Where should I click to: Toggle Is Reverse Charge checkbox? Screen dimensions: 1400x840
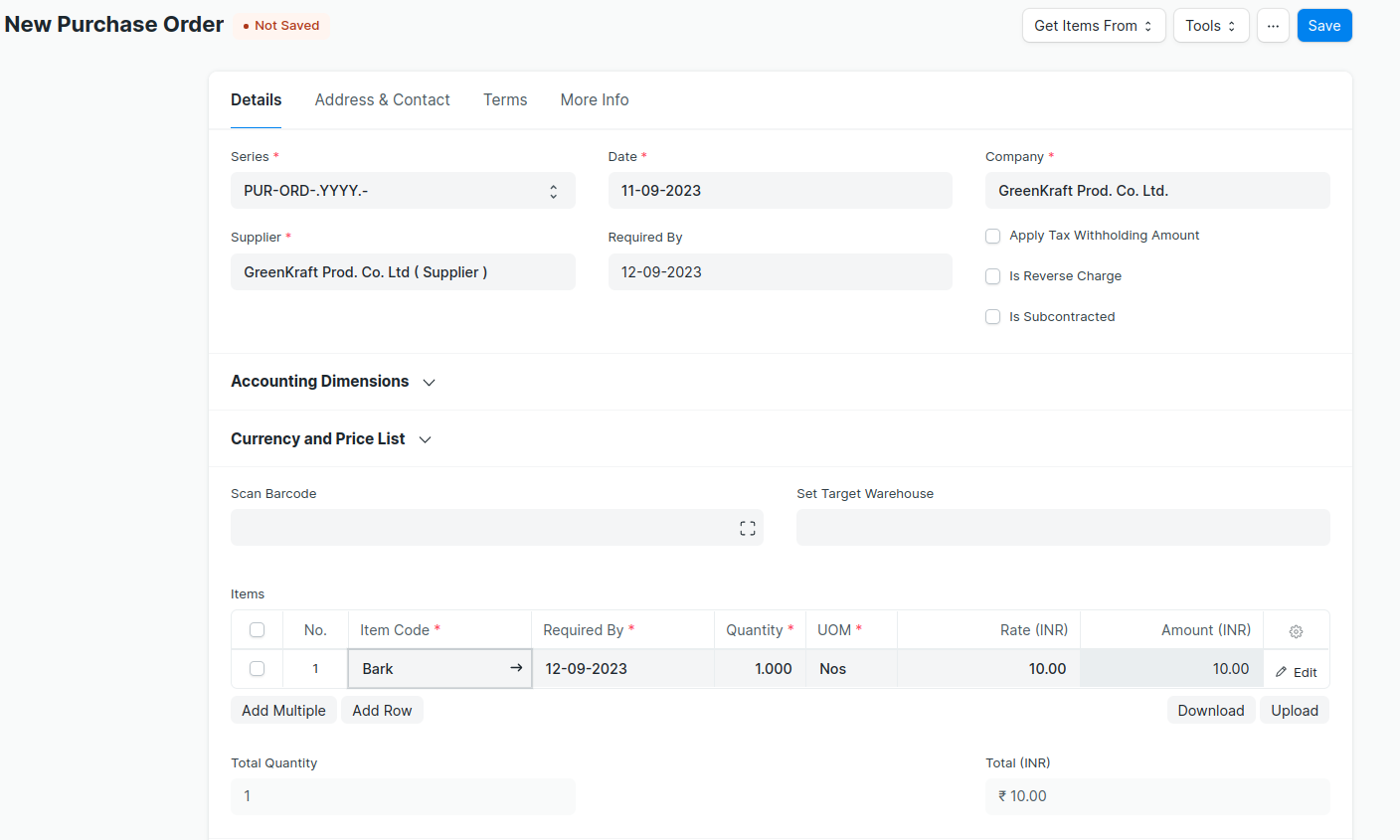[x=992, y=276]
